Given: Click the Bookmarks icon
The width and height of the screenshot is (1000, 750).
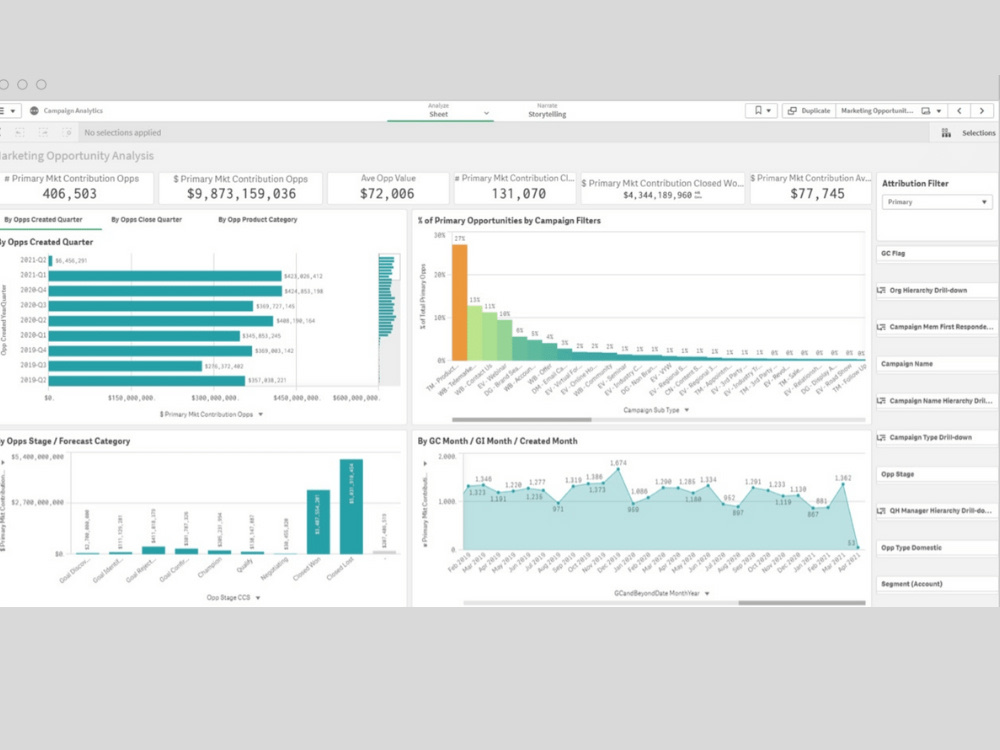Looking at the screenshot, I should point(758,111).
